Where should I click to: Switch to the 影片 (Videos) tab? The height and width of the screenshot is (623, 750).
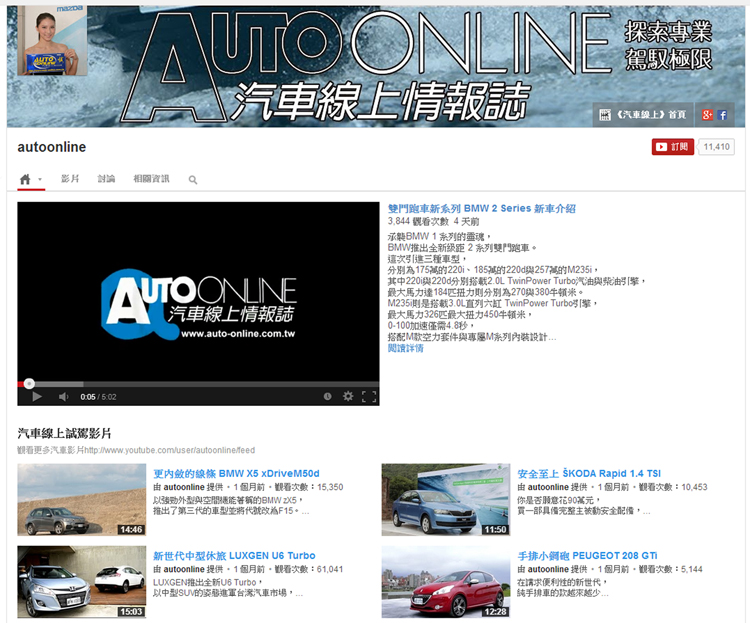pyautogui.click(x=70, y=179)
